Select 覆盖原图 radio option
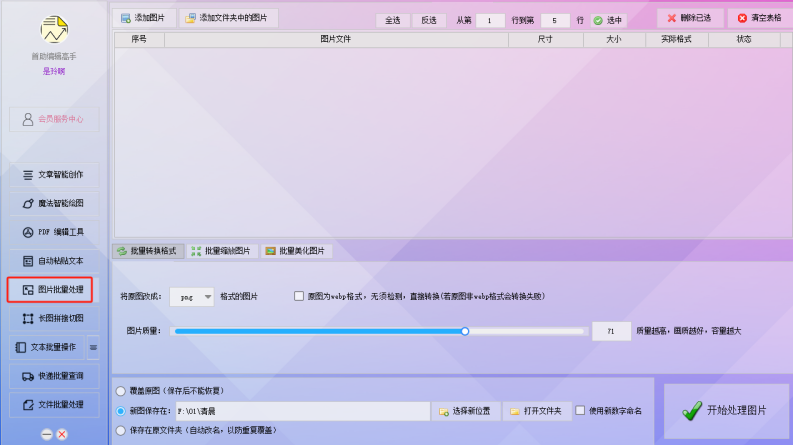The width and height of the screenshot is (794, 445). pyautogui.click(x=121, y=391)
